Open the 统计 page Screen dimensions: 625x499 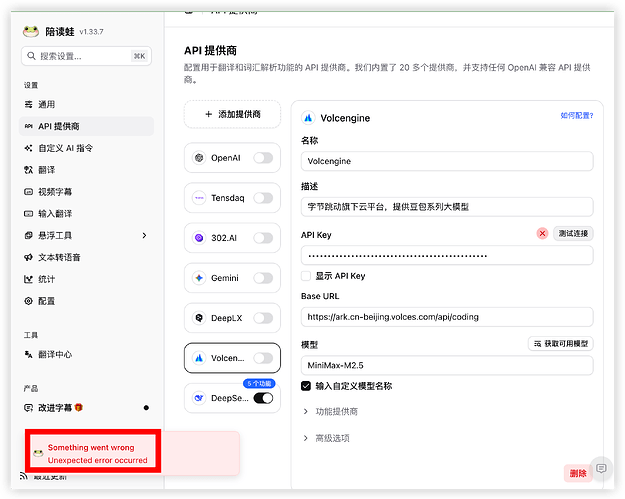(86, 279)
